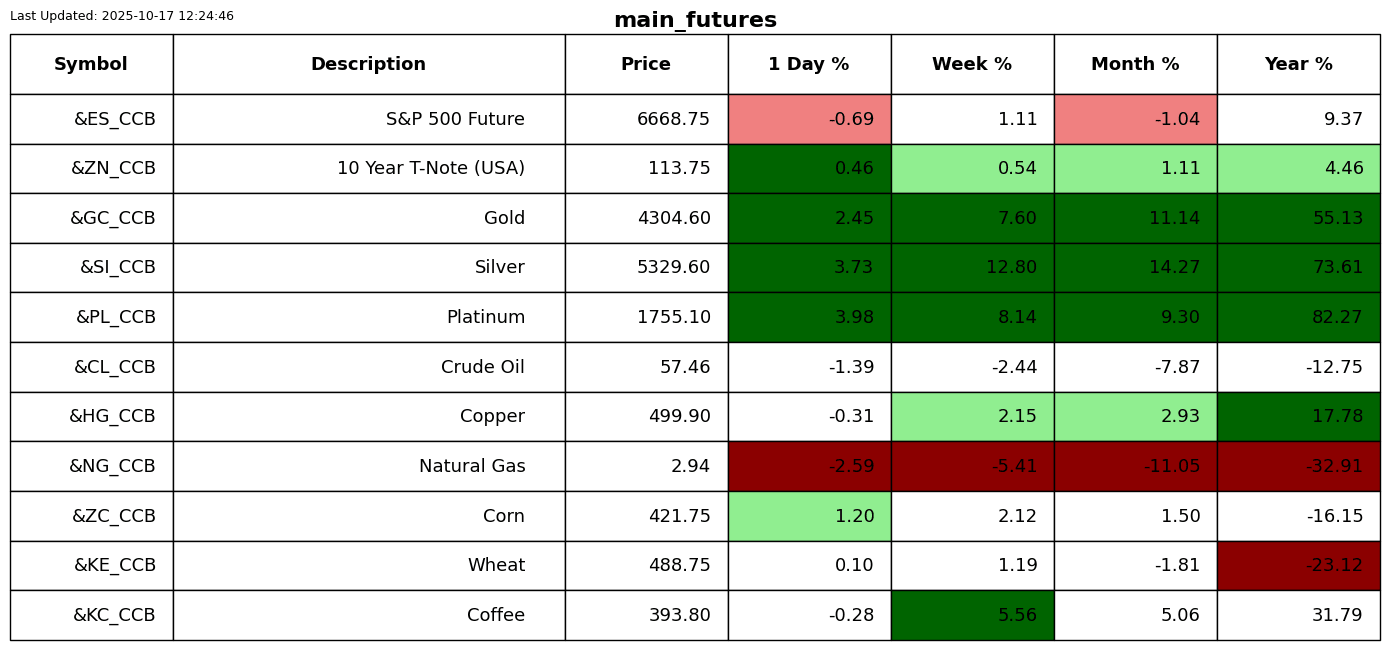1390x650 pixels.
Task: Click the Description column header
Action: point(368,64)
